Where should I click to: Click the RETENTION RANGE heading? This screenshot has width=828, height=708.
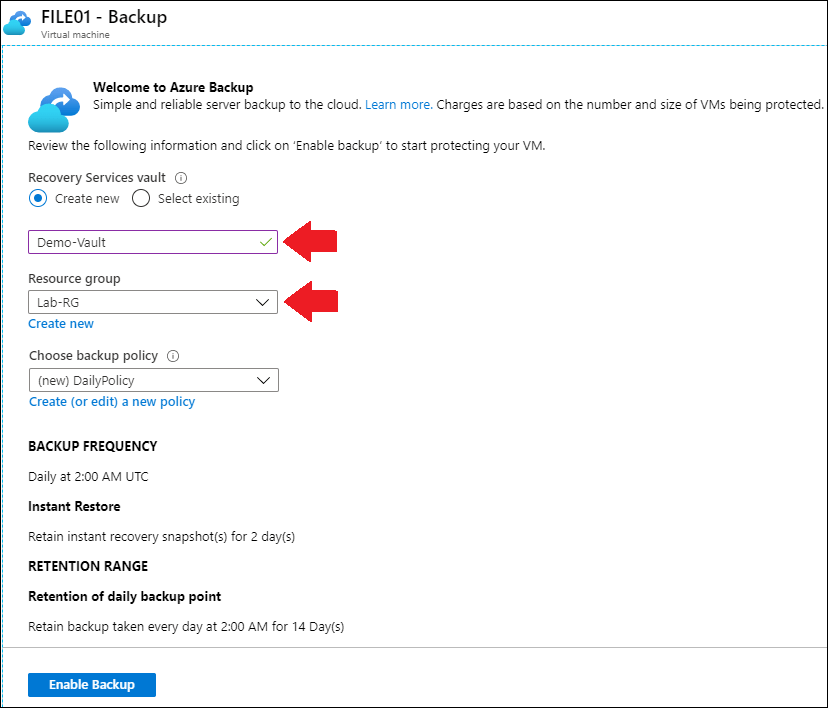click(88, 567)
